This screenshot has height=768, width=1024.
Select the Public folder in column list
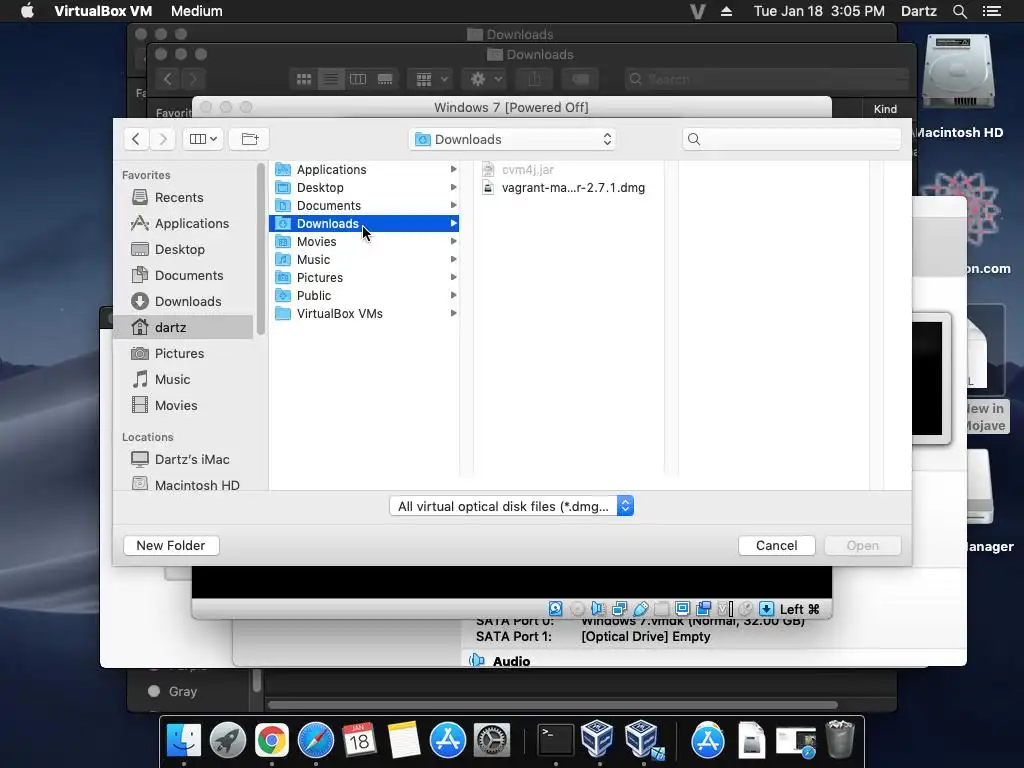pos(364,295)
